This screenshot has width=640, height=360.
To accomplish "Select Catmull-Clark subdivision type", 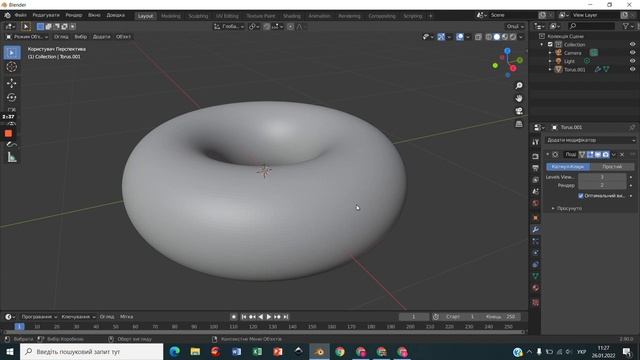I will pyautogui.click(x=568, y=167).
